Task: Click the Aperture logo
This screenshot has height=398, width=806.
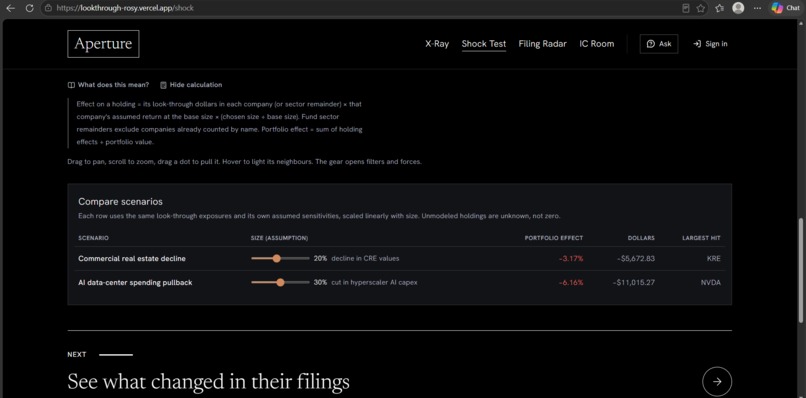Action: [103, 44]
